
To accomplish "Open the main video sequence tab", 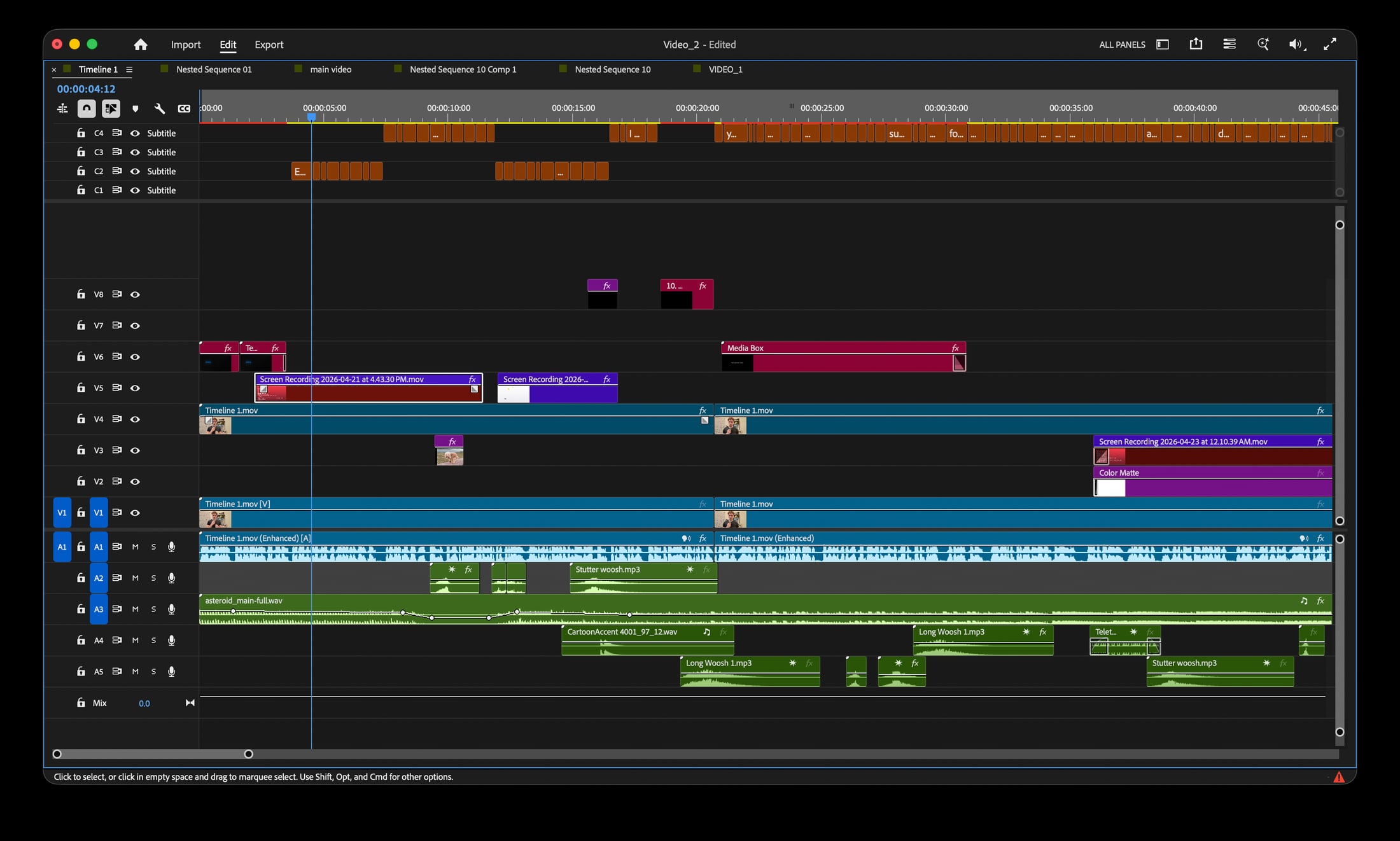I will tap(331, 69).
